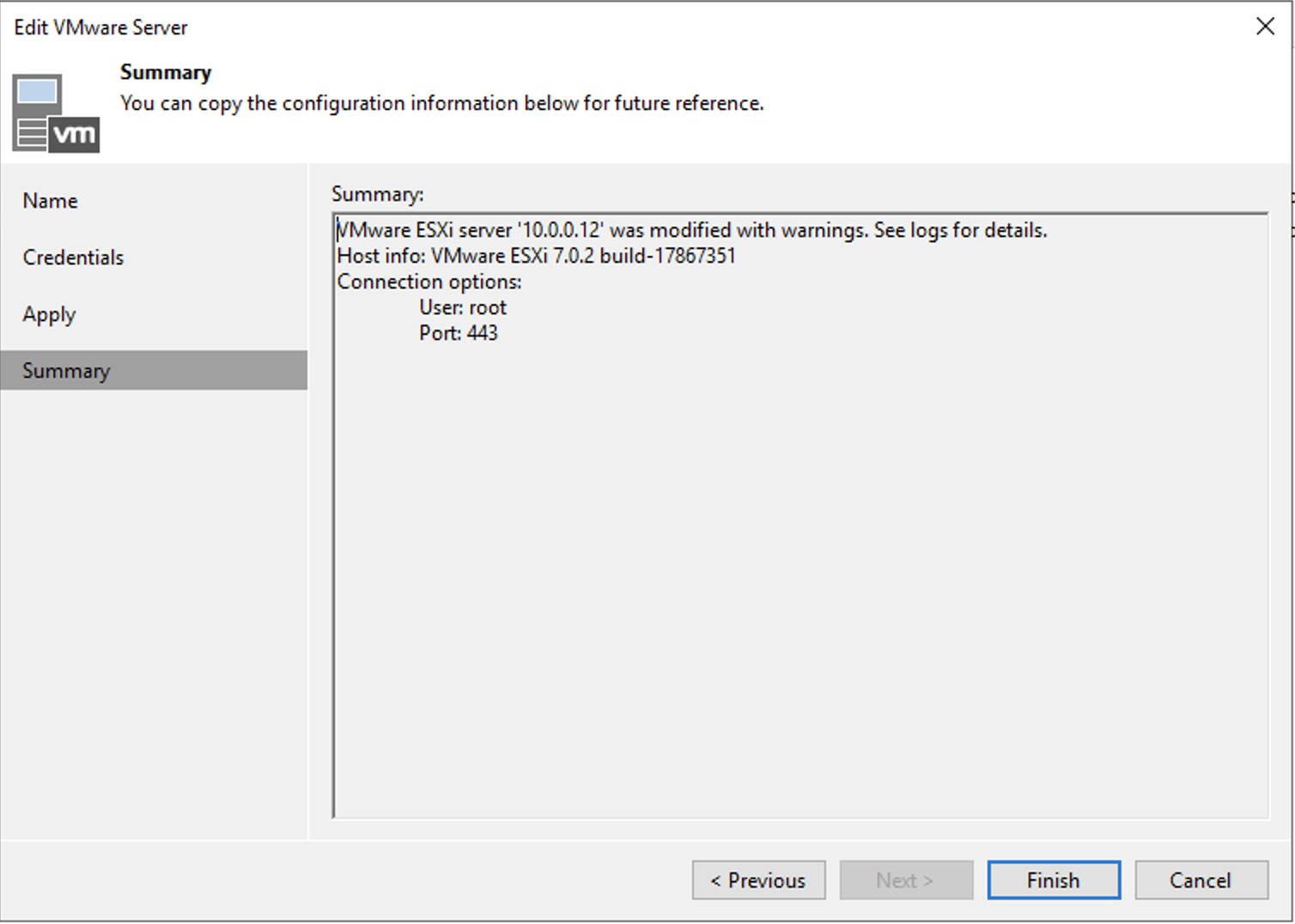Click the 'Summary:' label above the text box
This screenshot has width=1295, height=924.
pyautogui.click(x=378, y=194)
